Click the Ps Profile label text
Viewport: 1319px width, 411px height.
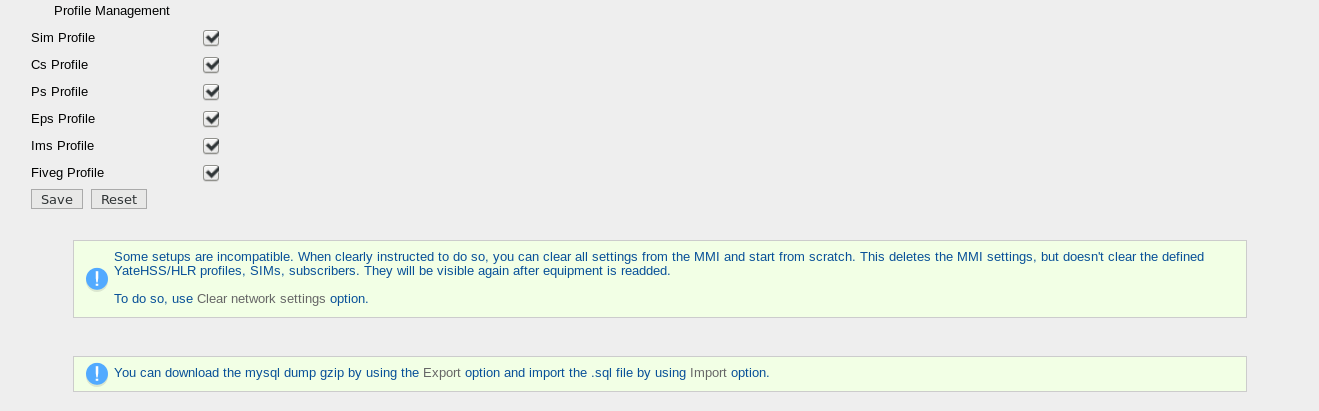(x=60, y=92)
